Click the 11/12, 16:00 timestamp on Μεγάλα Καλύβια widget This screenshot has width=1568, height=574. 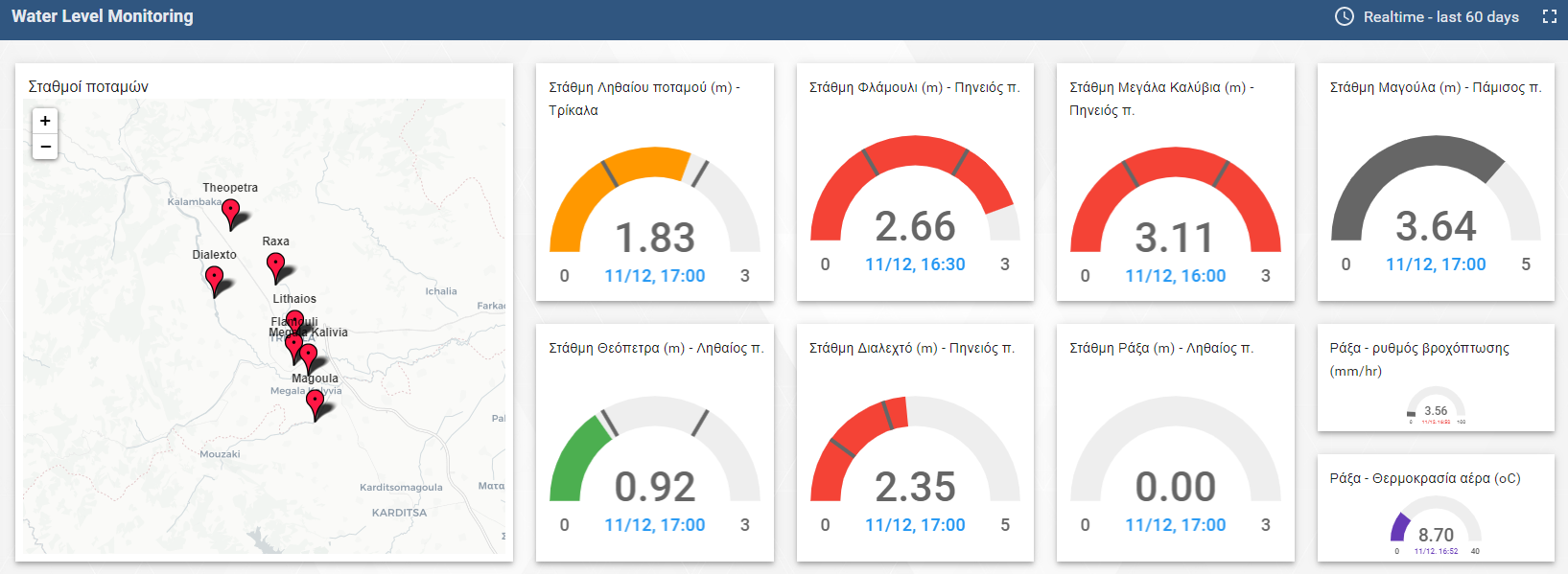pos(1176,276)
